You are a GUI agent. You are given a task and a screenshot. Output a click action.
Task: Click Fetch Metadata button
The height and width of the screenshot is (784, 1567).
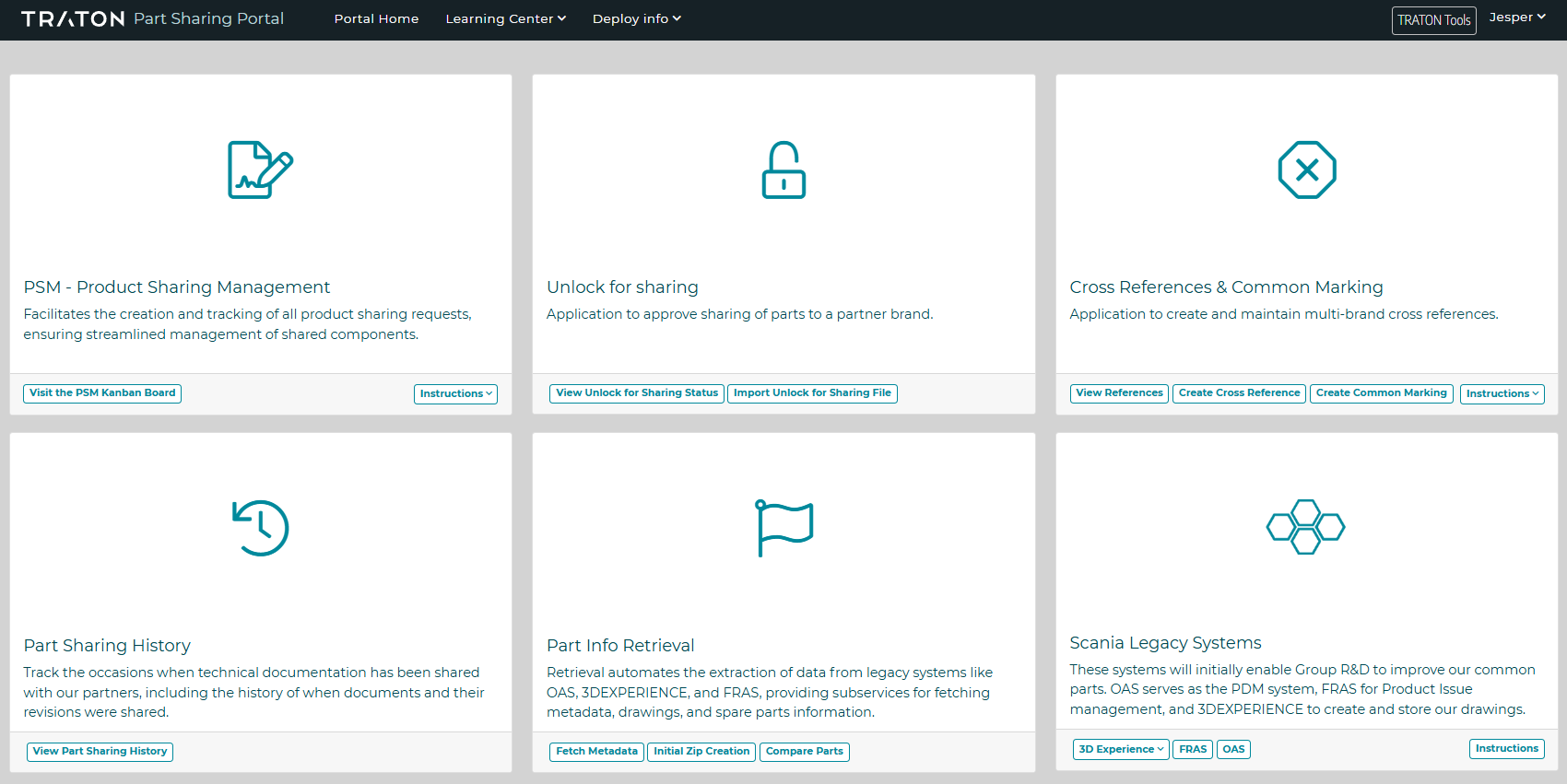596,752
